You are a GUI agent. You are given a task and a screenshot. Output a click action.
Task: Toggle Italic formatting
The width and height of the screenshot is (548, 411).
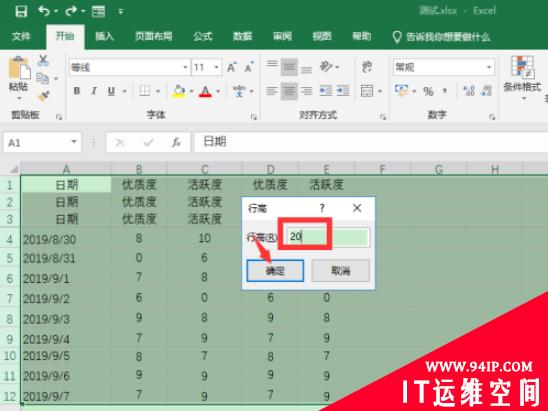[94, 91]
